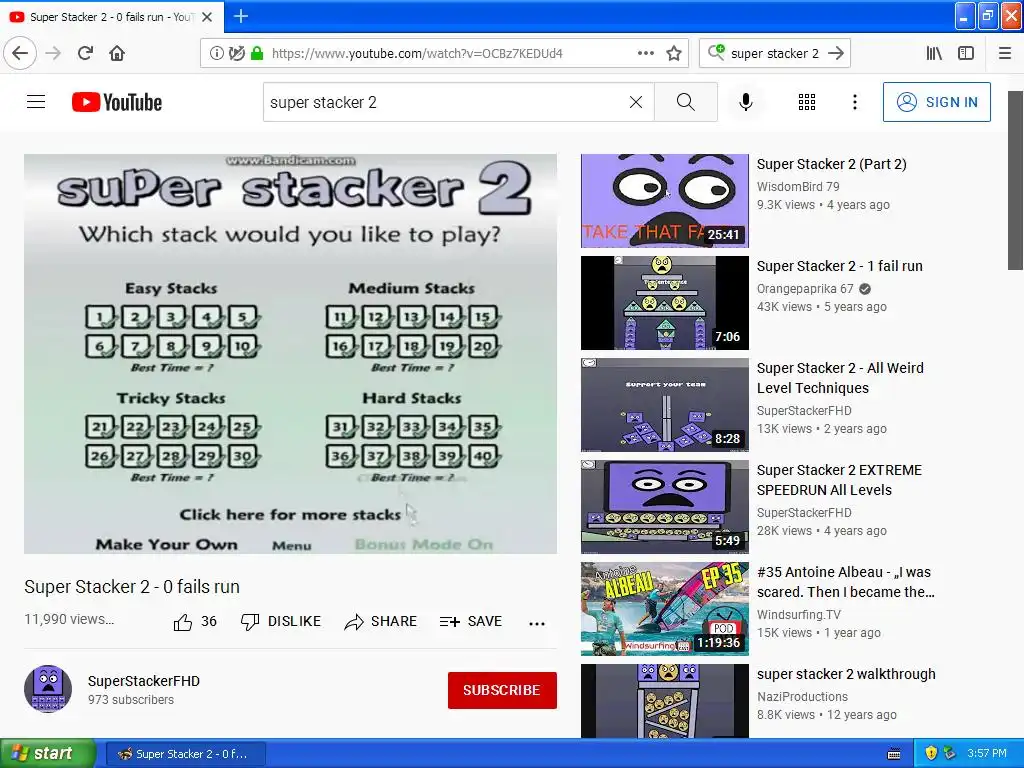The image size is (1024, 768).
Task: Reload the current page
Action: point(85,53)
